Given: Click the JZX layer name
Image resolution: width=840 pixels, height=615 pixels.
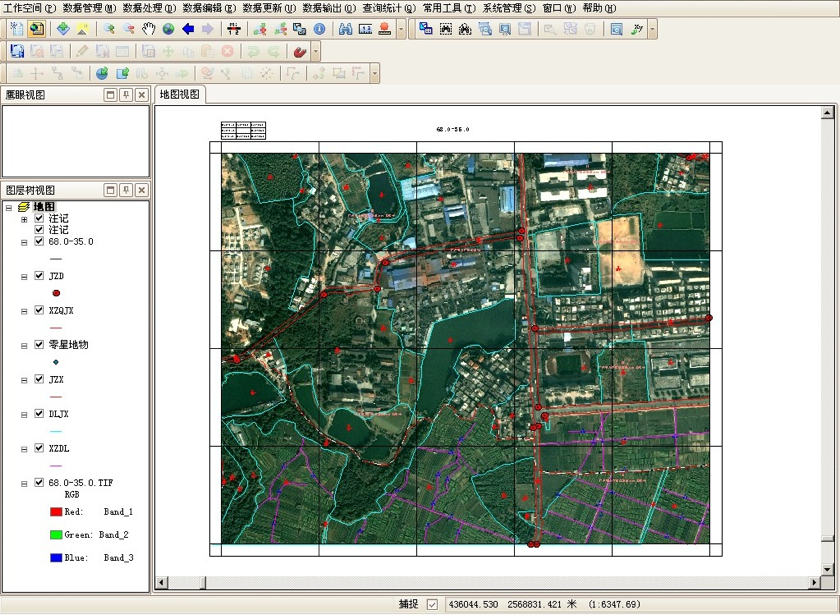Looking at the screenshot, I should coord(56,380).
